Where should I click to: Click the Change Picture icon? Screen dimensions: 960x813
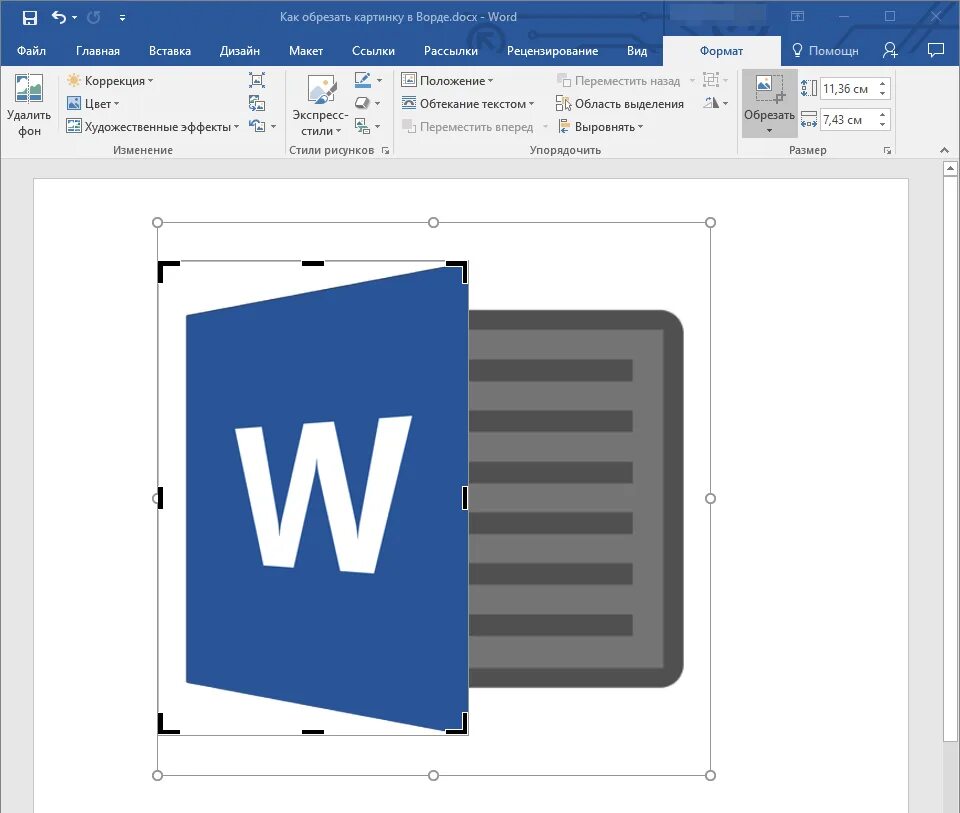tap(257, 103)
